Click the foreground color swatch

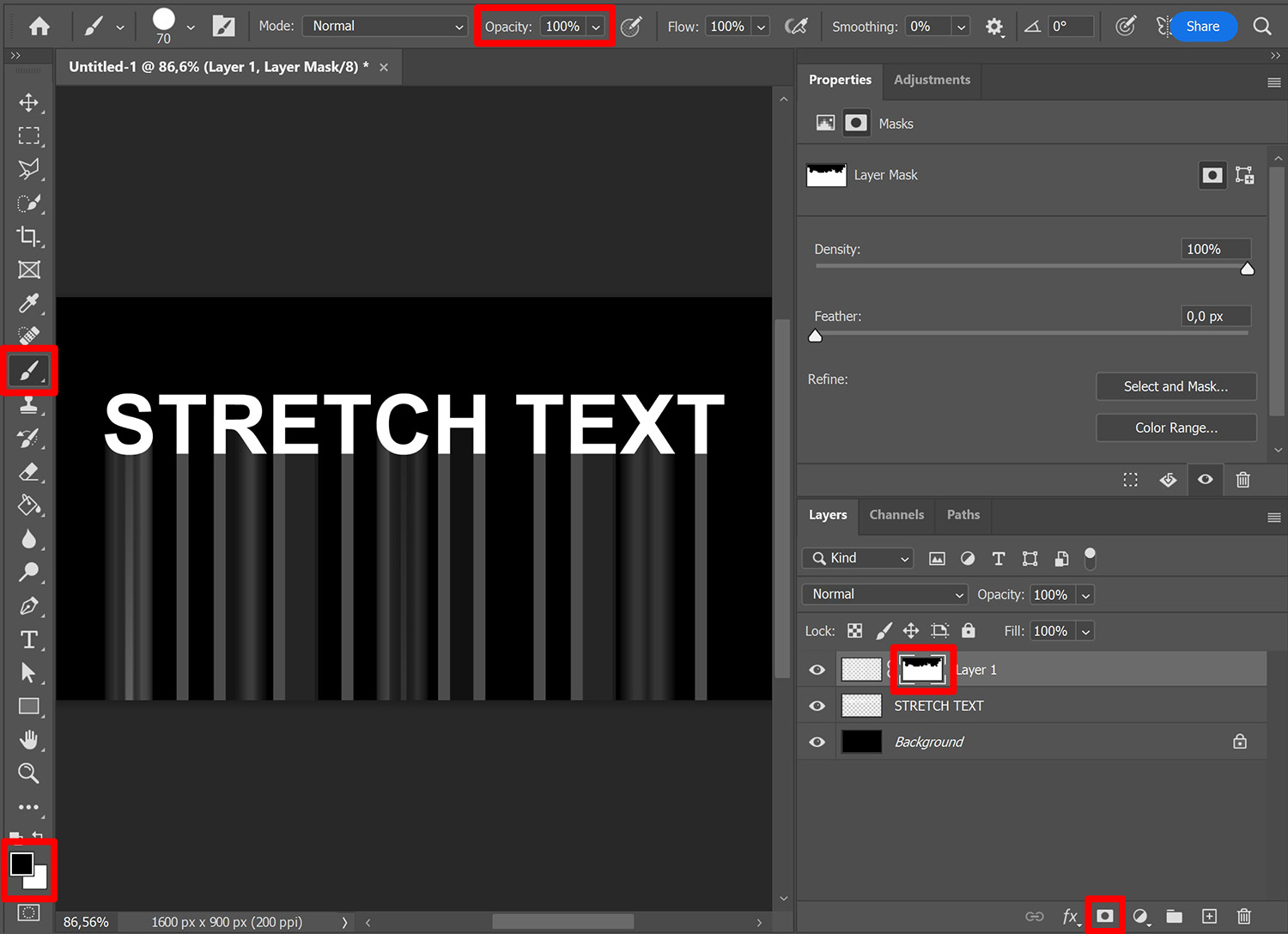(x=23, y=864)
